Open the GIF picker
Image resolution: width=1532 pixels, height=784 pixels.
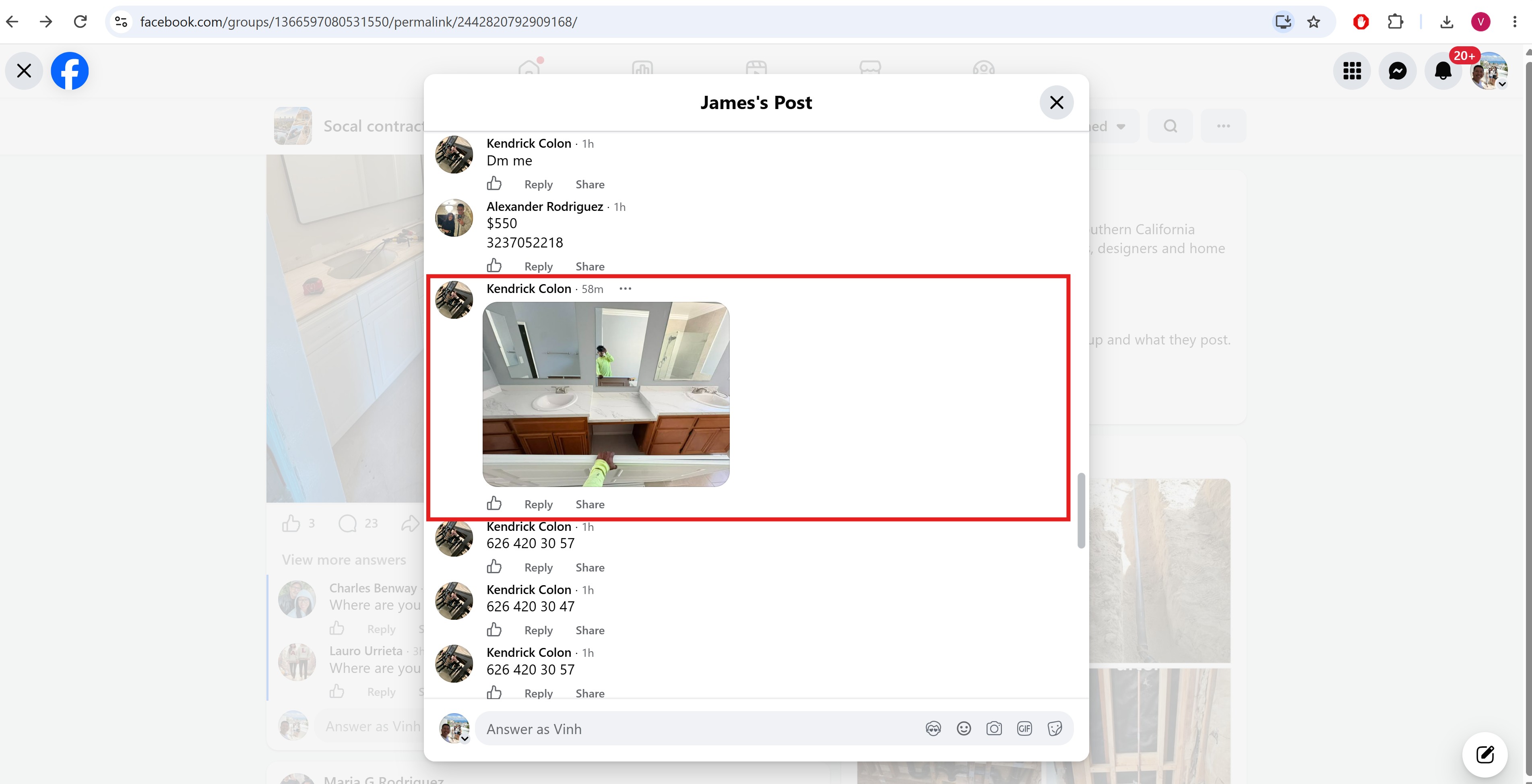1024,729
